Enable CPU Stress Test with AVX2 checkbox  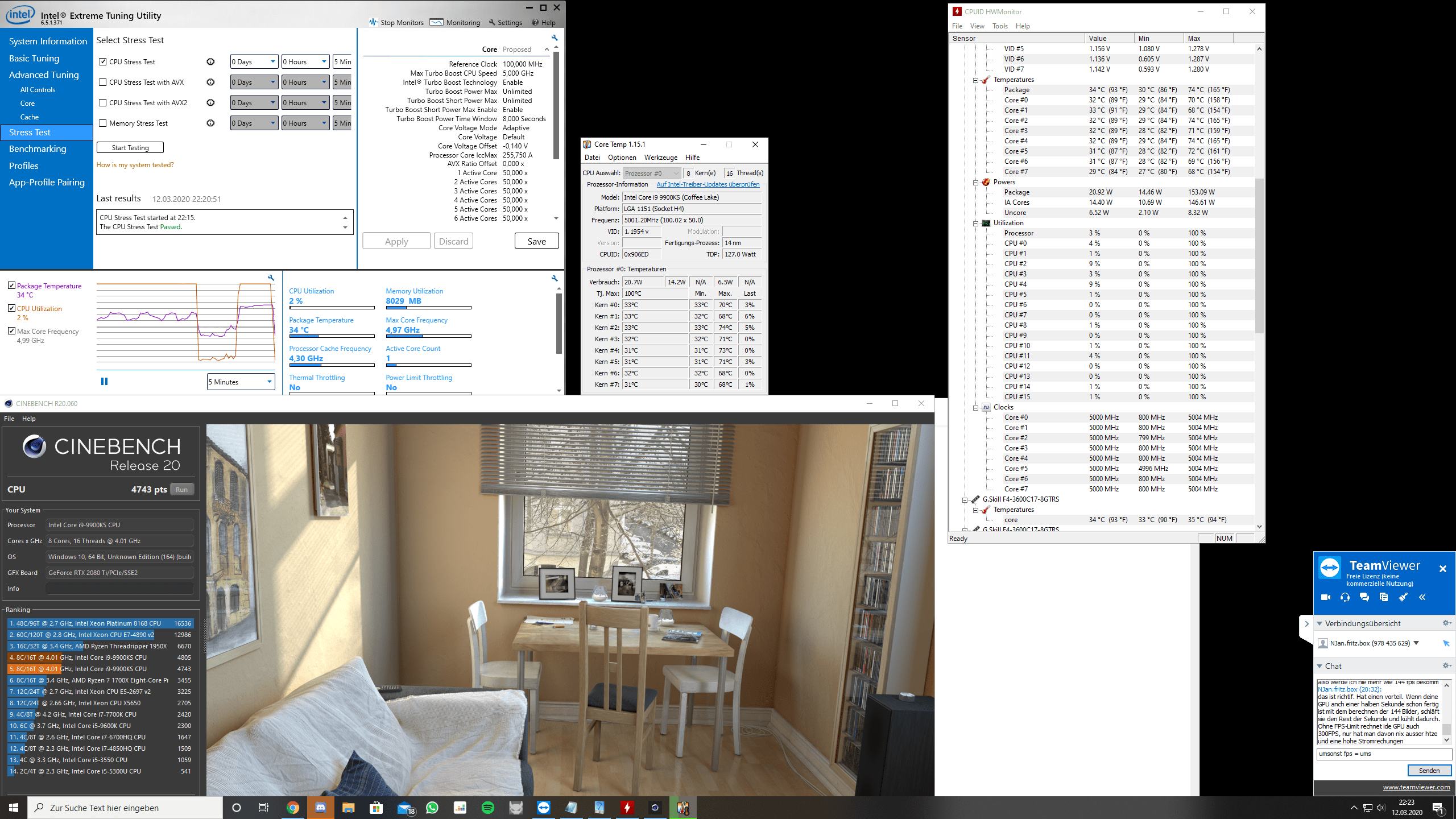click(103, 103)
